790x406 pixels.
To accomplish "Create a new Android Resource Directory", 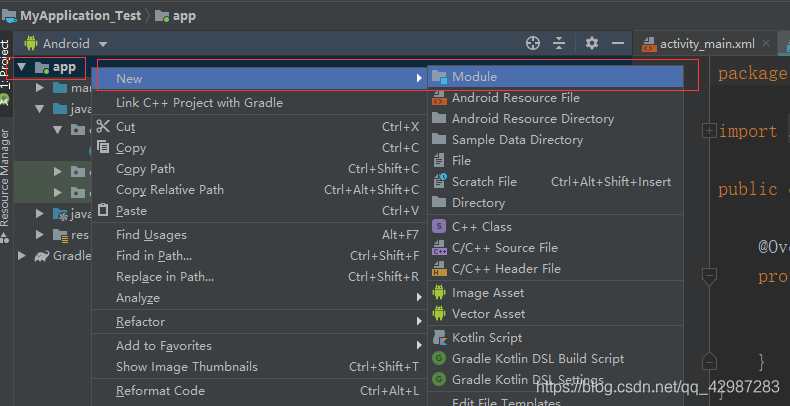I will 555,119.
